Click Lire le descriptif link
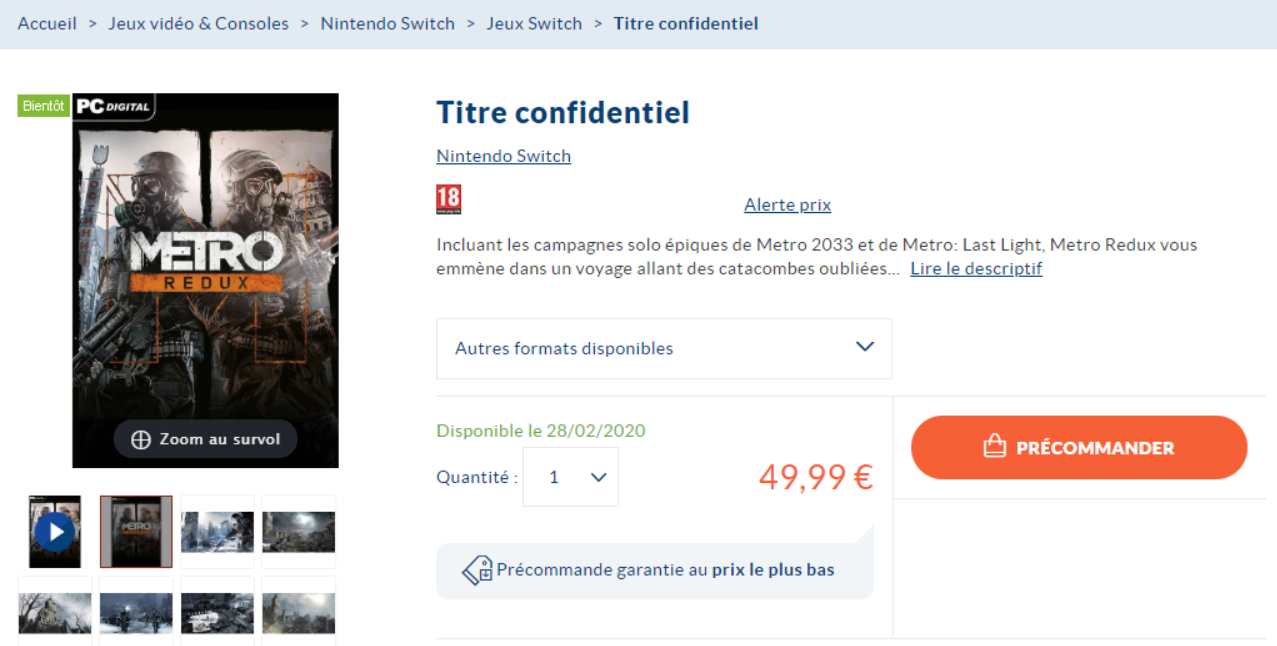The image size is (1277, 646). tap(976, 269)
